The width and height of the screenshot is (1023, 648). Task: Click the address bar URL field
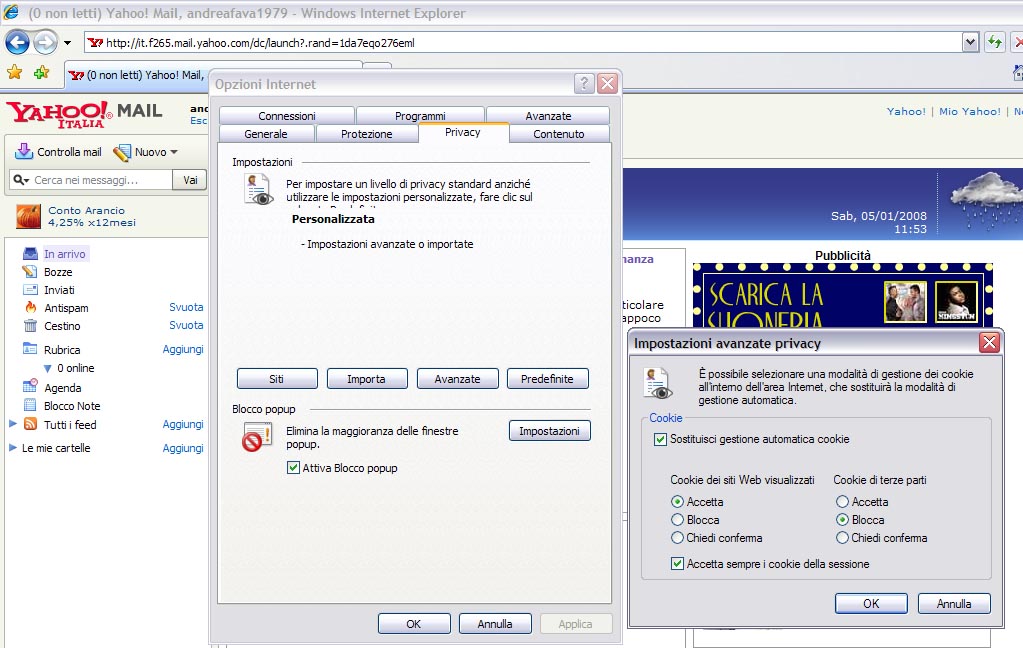click(x=525, y=42)
